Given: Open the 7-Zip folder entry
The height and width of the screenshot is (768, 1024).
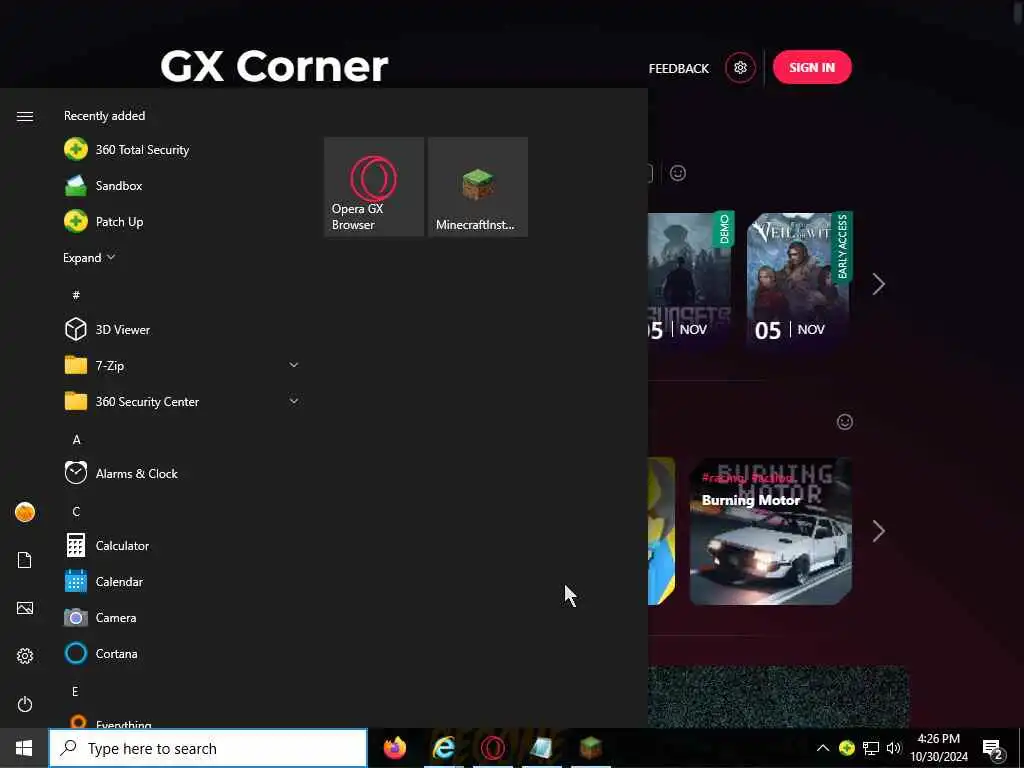Looking at the screenshot, I should pos(182,365).
